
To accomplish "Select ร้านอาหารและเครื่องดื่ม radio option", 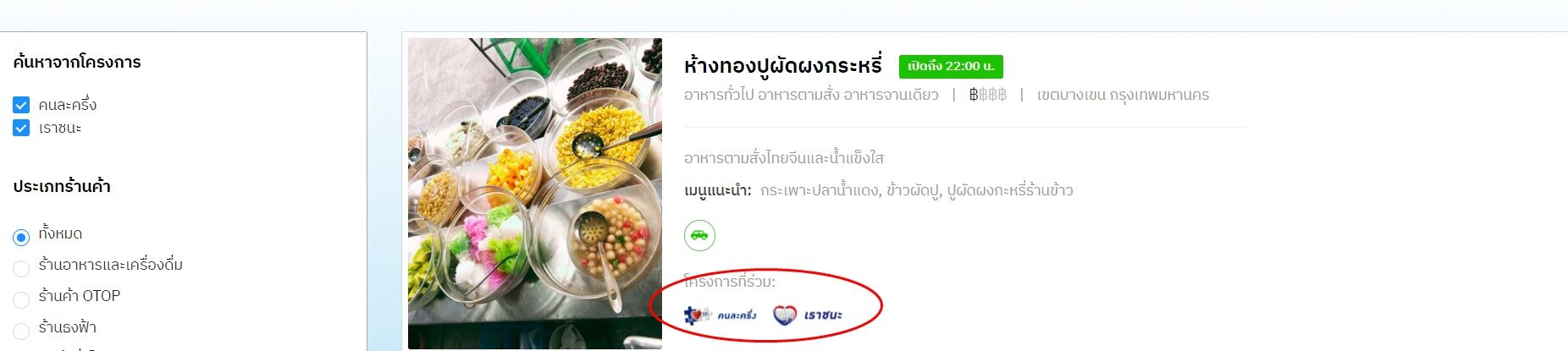I will 21,268.
